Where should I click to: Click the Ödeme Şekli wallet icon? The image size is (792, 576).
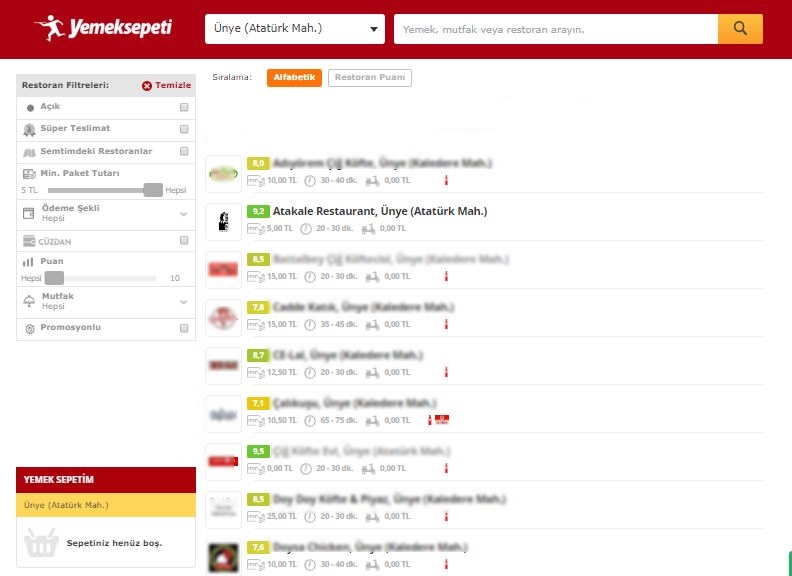(x=29, y=213)
